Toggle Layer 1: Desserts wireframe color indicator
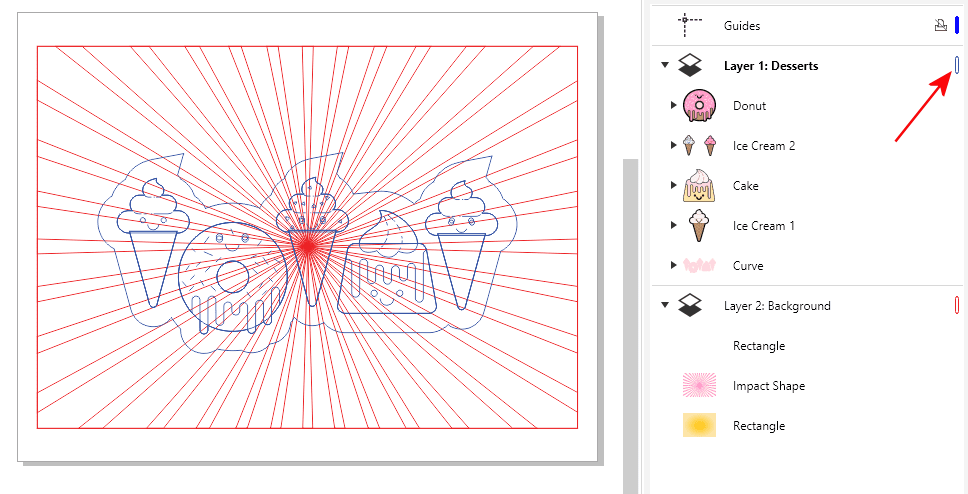 pyautogui.click(x=957, y=66)
